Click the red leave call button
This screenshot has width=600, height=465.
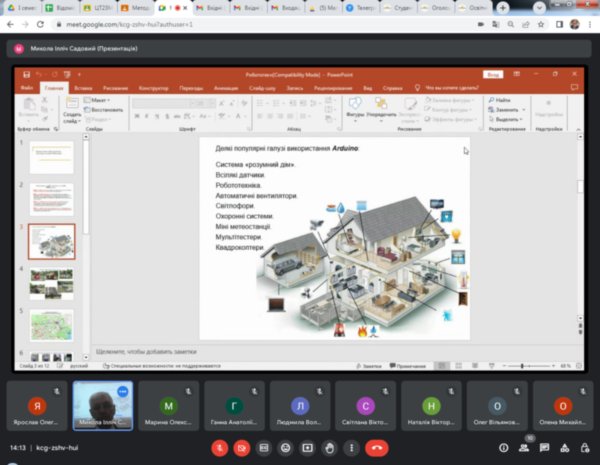377,449
